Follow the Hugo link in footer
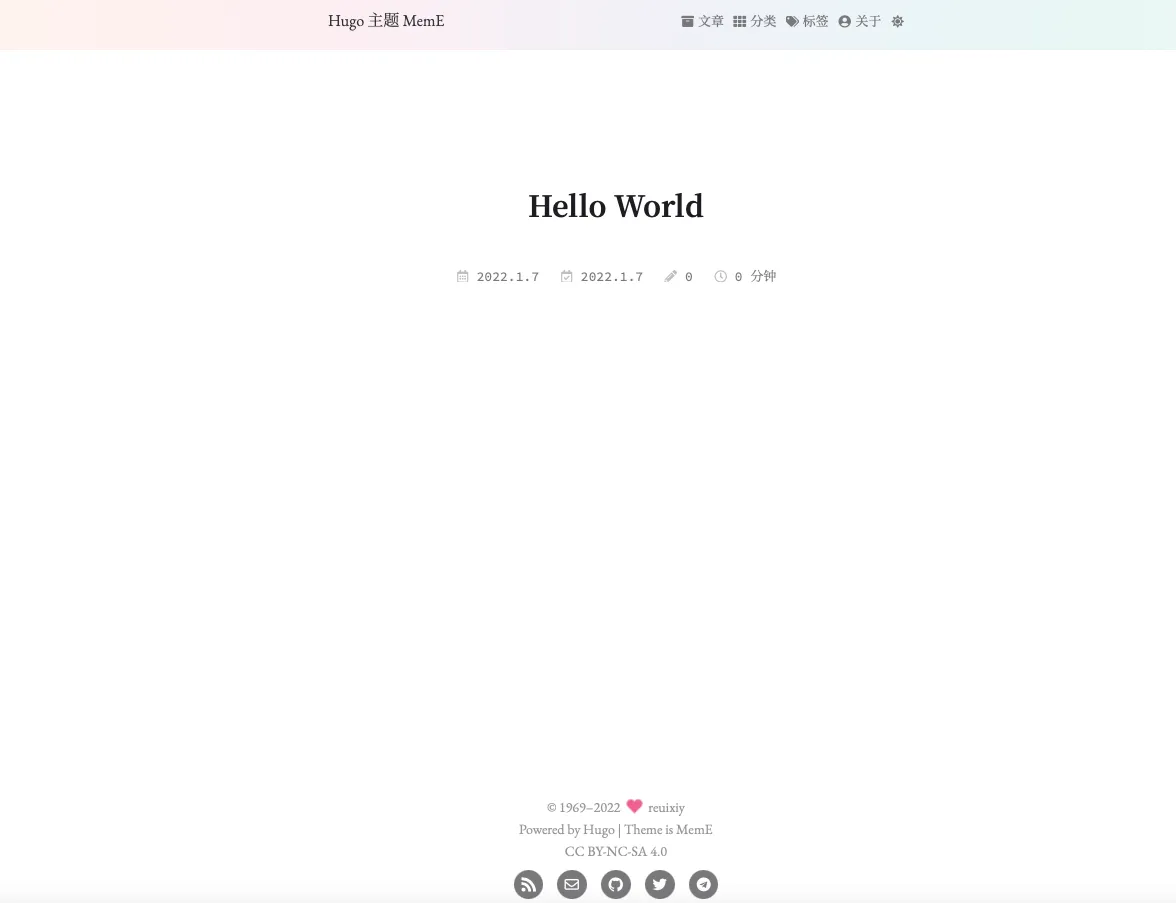This screenshot has height=903, width=1176. click(x=599, y=830)
